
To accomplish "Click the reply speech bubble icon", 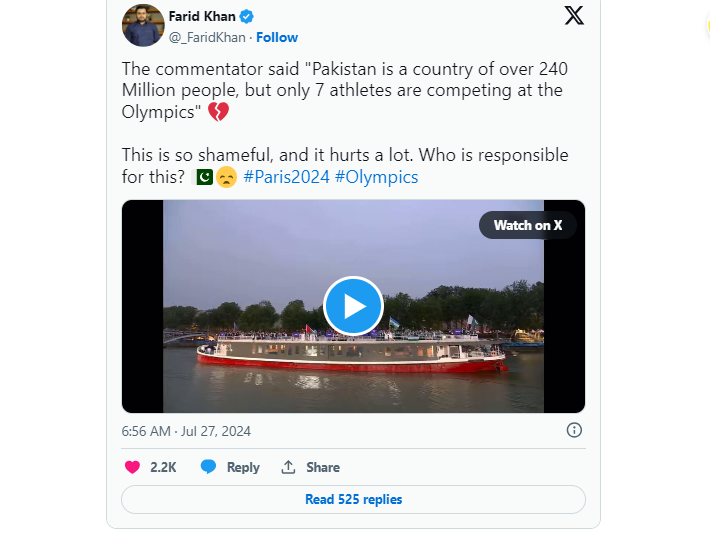I will click(208, 467).
